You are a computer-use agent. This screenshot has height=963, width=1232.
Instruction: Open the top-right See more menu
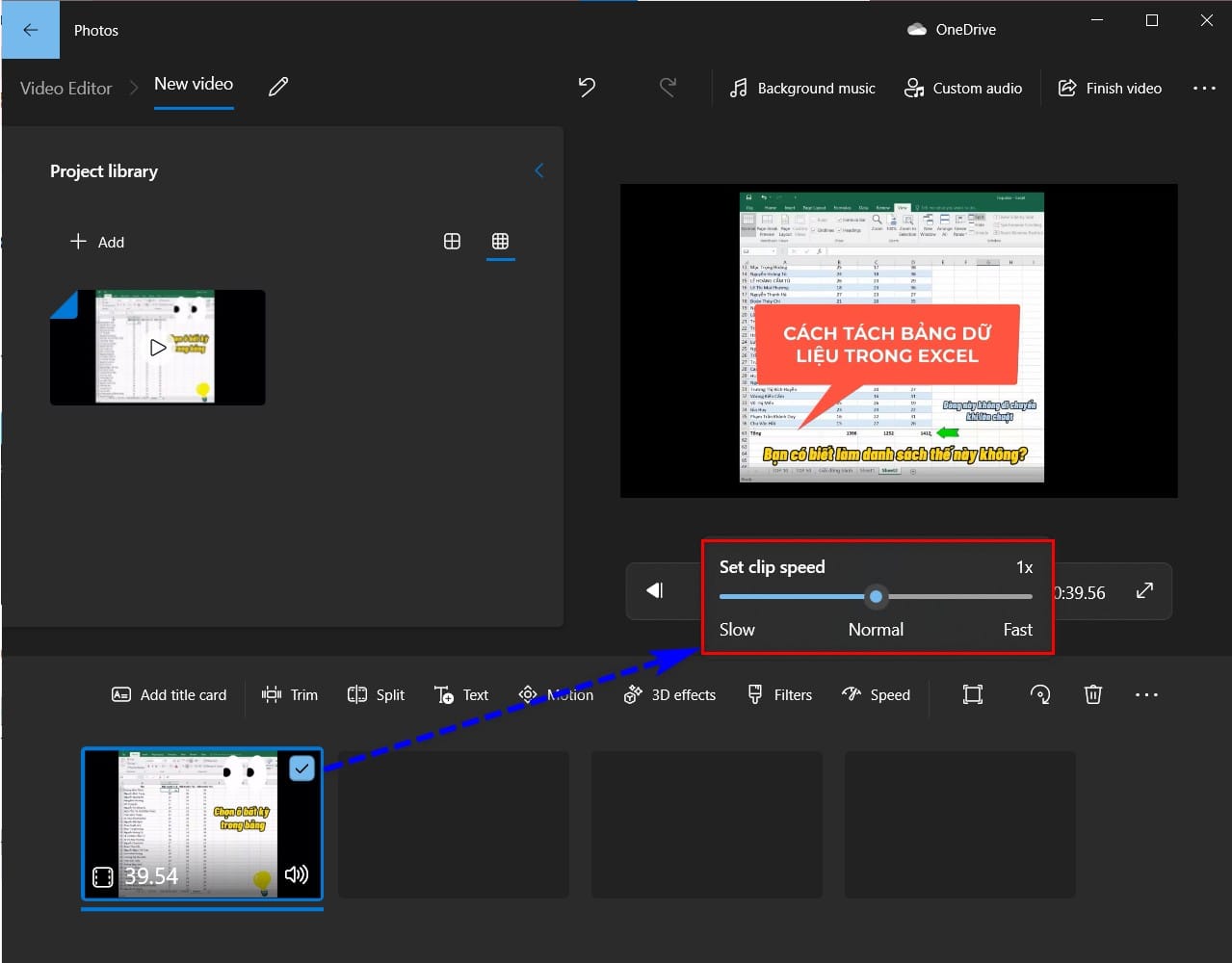pos(1204,88)
